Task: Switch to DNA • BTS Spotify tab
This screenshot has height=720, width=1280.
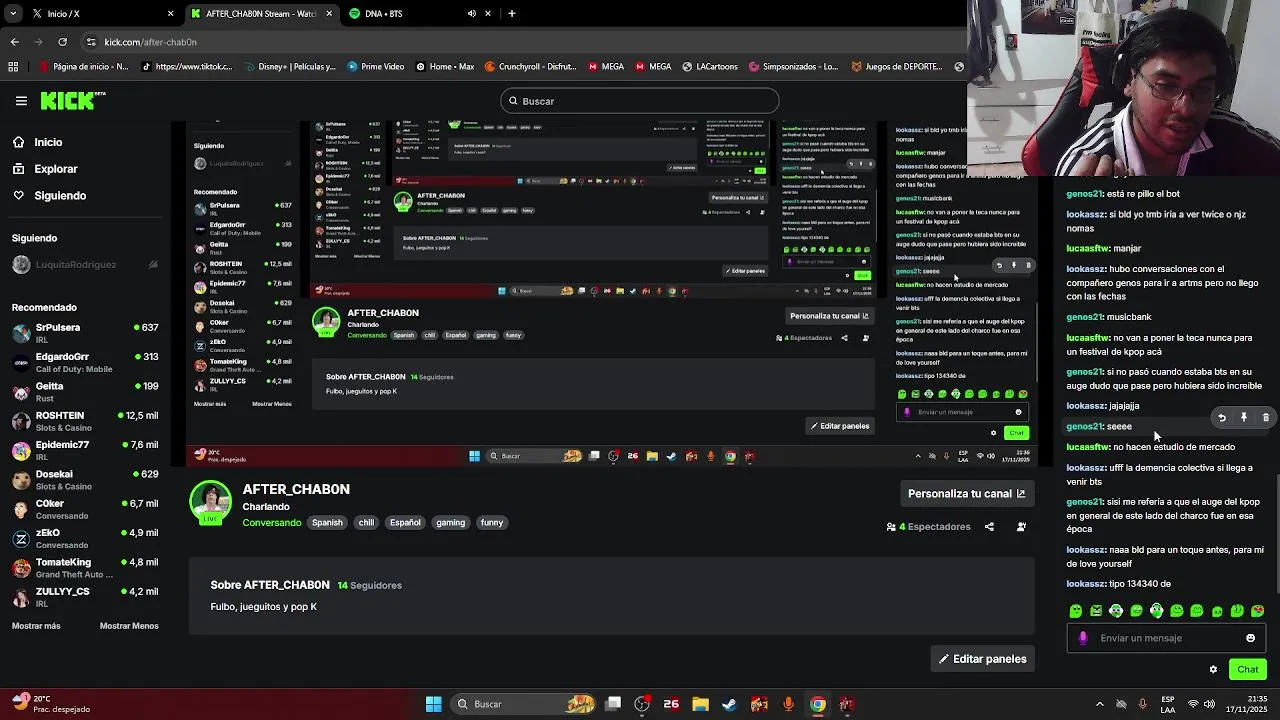Action: (x=410, y=14)
